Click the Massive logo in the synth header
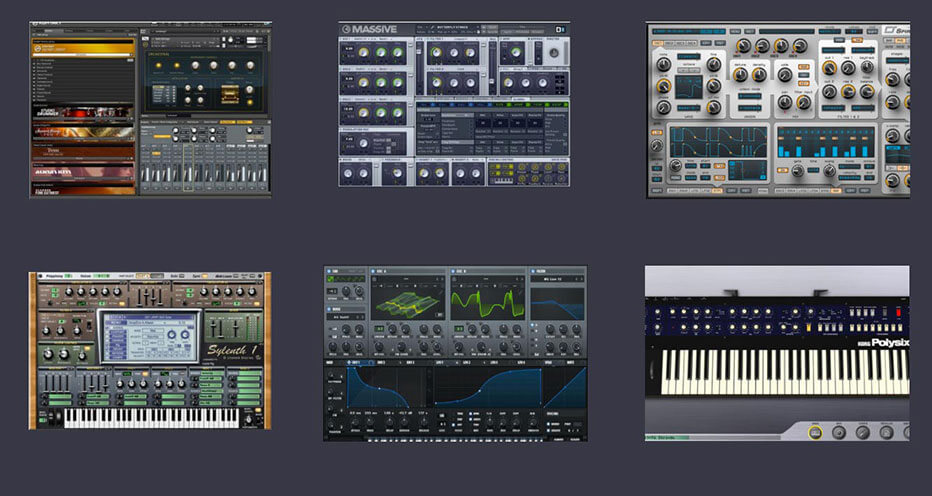This screenshot has height=496, width=932. pos(369,29)
